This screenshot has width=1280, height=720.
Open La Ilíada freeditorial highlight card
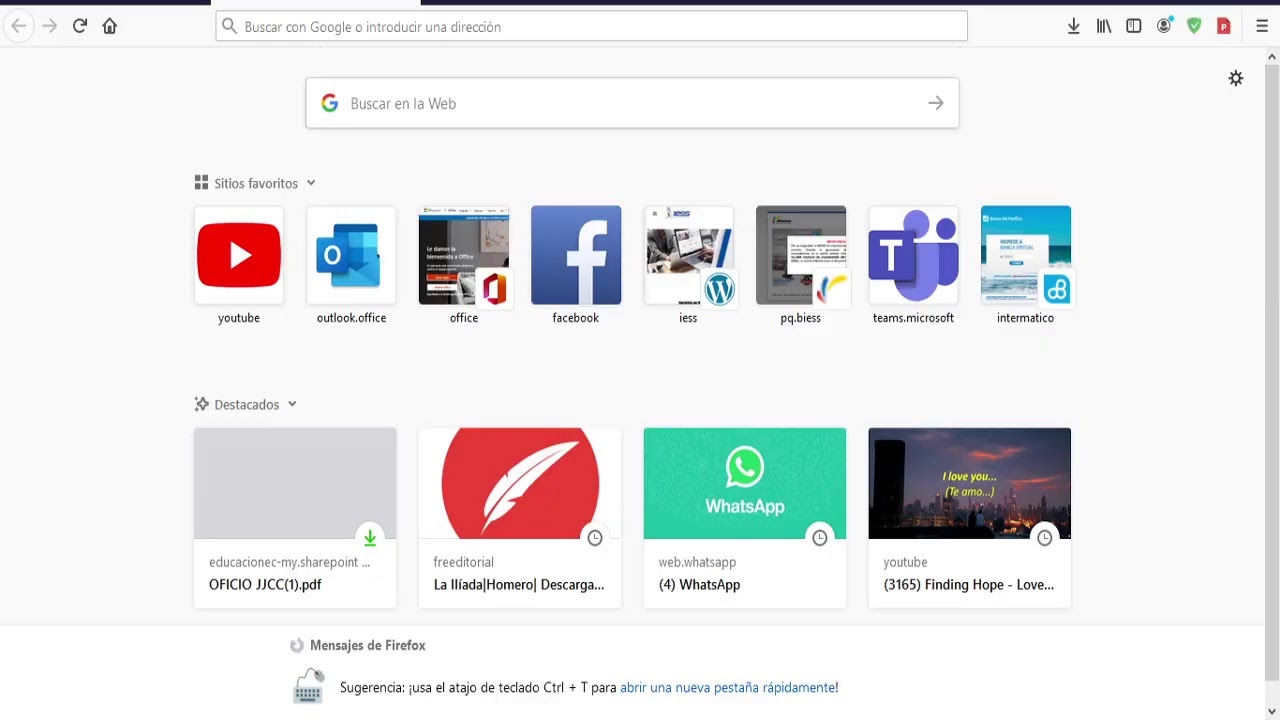coord(520,518)
